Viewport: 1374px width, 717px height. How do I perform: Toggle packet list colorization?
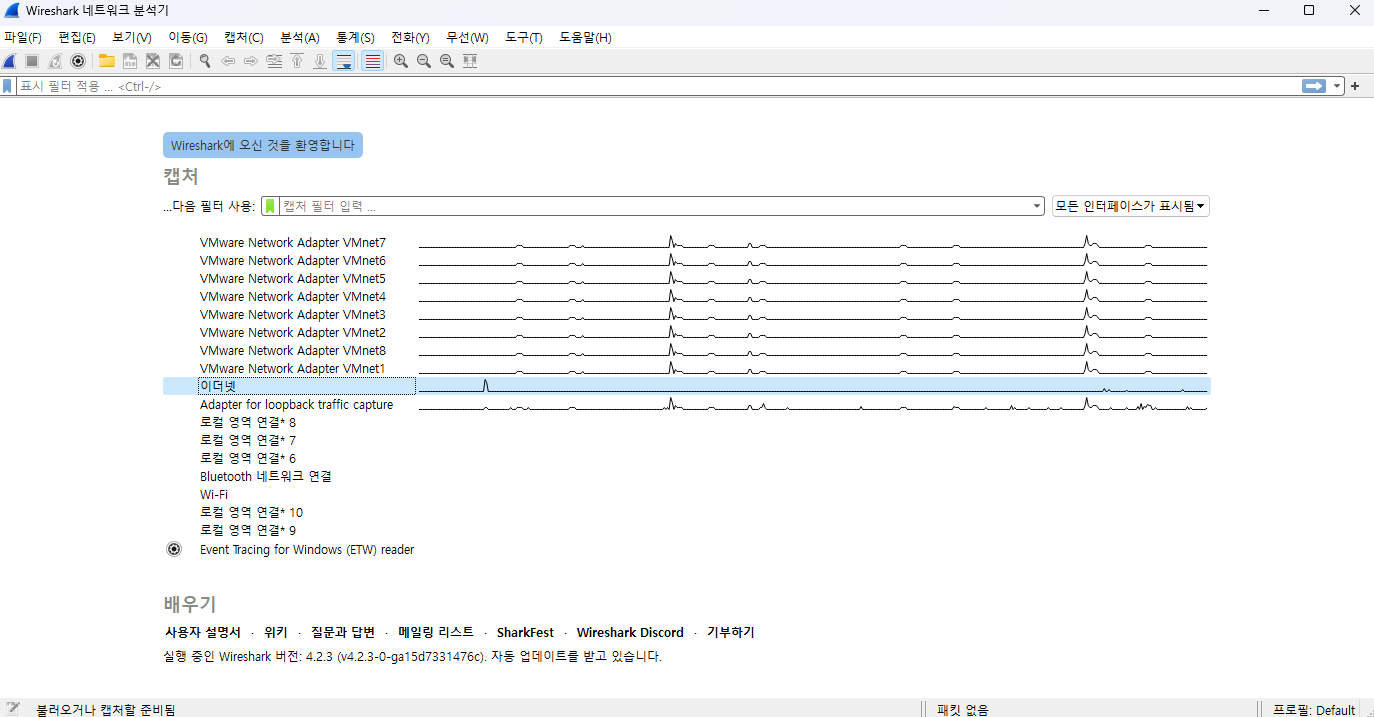[x=372, y=61]
